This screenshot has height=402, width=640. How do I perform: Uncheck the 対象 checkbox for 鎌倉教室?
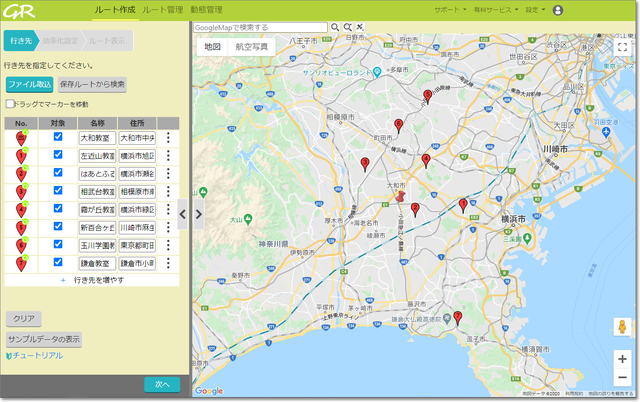[58, 261]
